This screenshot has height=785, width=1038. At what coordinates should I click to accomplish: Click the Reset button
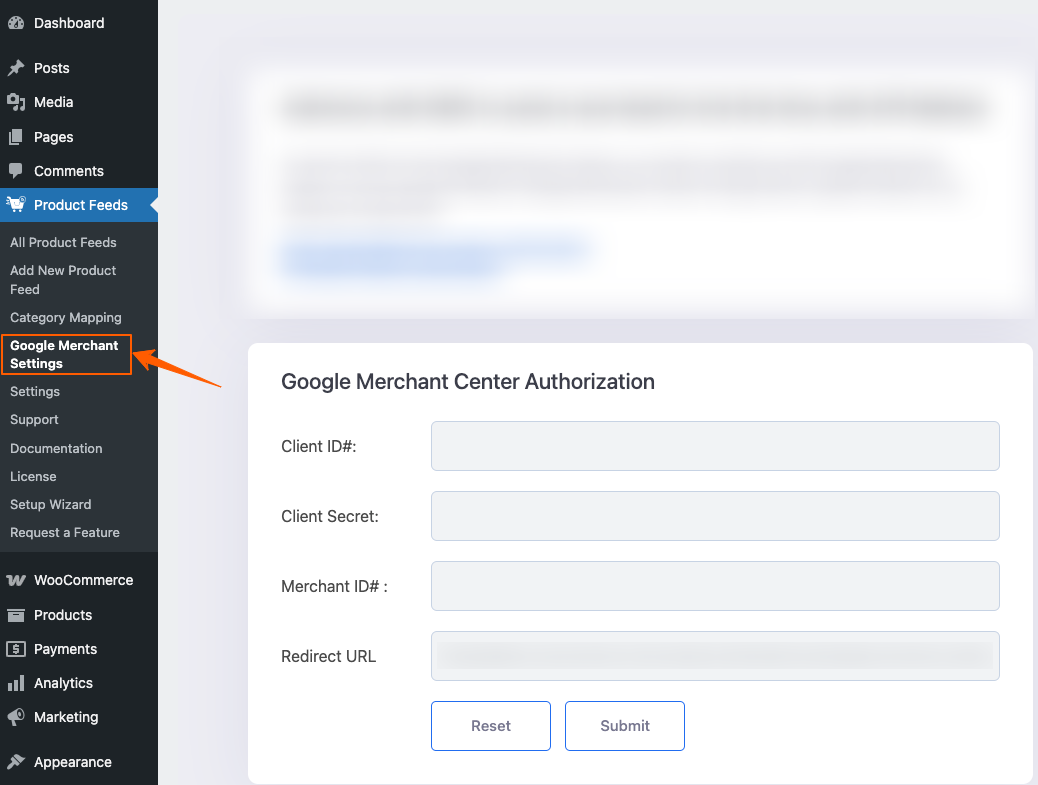pyautogui.click(x=491, y=726)
